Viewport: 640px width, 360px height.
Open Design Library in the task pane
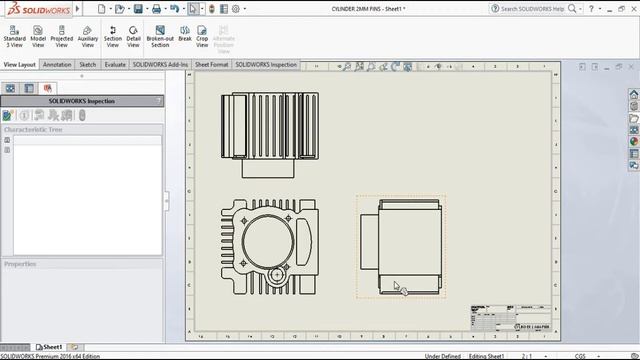(633, 107)
